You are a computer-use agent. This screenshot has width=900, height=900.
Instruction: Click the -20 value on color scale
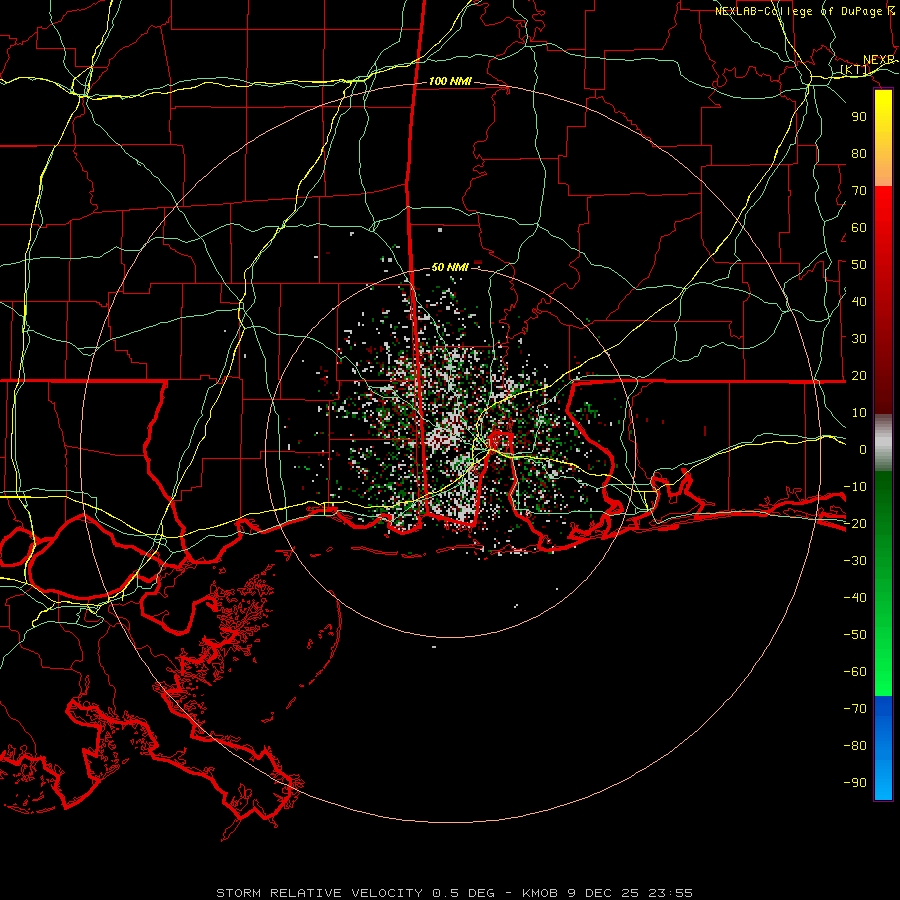click(x=855, y=523)
